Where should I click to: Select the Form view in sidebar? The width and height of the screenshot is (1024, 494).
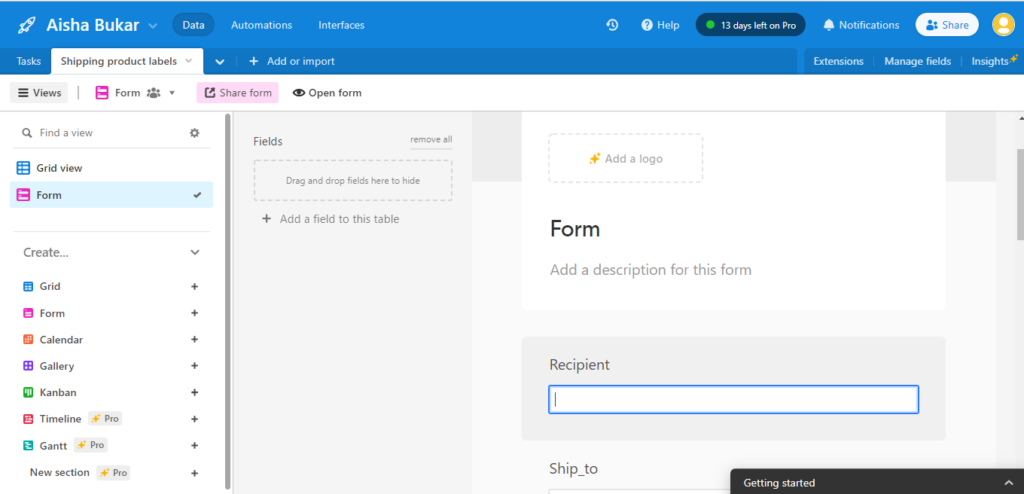click(111, 195)
